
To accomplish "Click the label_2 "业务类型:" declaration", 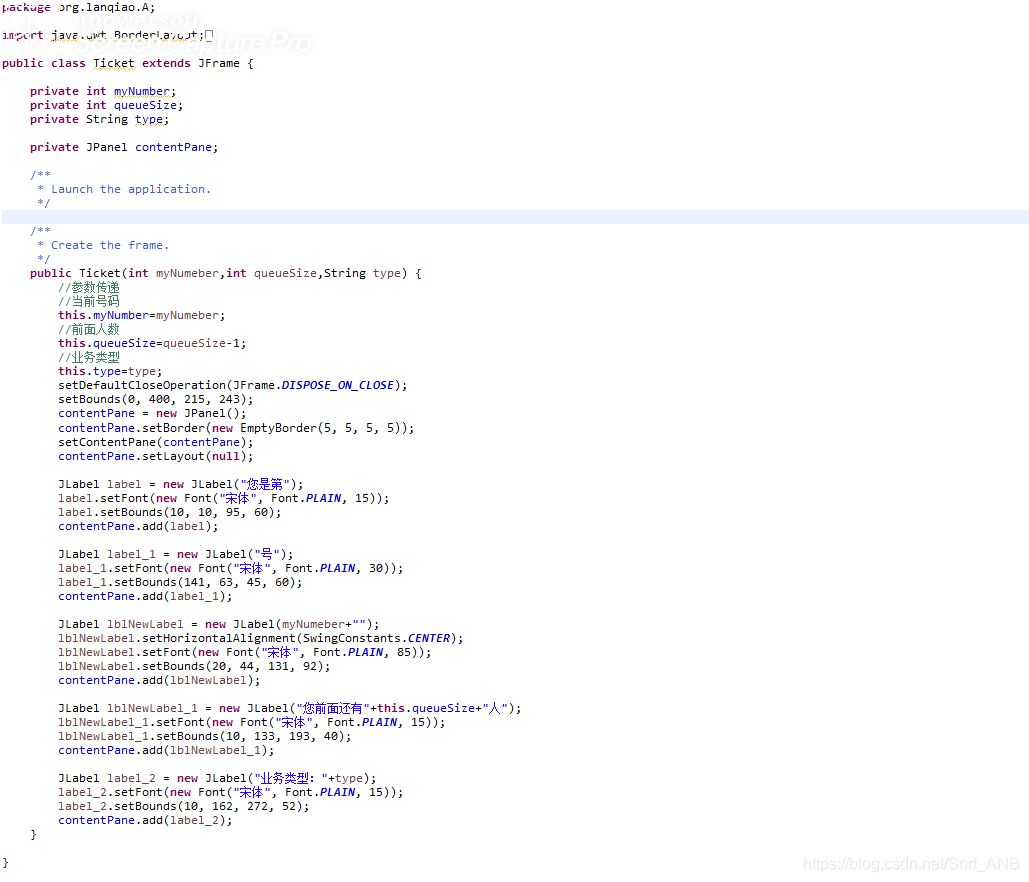I will pos(217,778).
